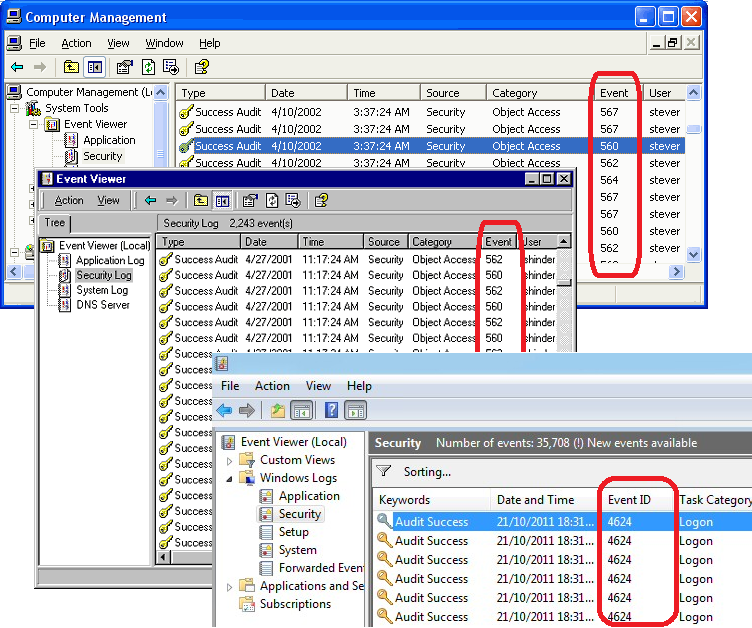Image resolution: width=752 pixels, height=628 pixels.
Task: Open Action menu in Computer Management
Action: coord(76,43)
